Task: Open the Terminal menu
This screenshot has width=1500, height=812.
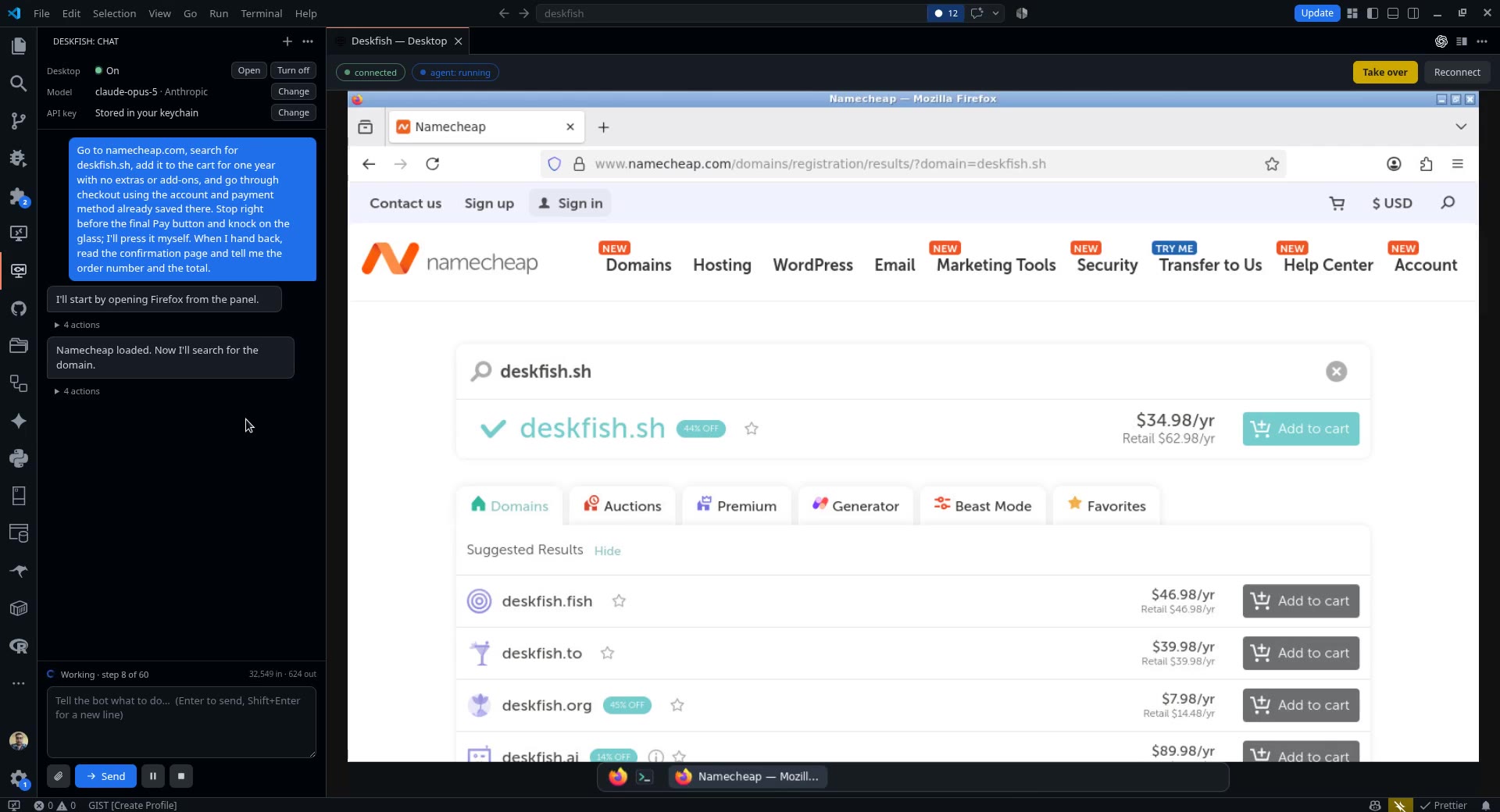Action: 261,13
